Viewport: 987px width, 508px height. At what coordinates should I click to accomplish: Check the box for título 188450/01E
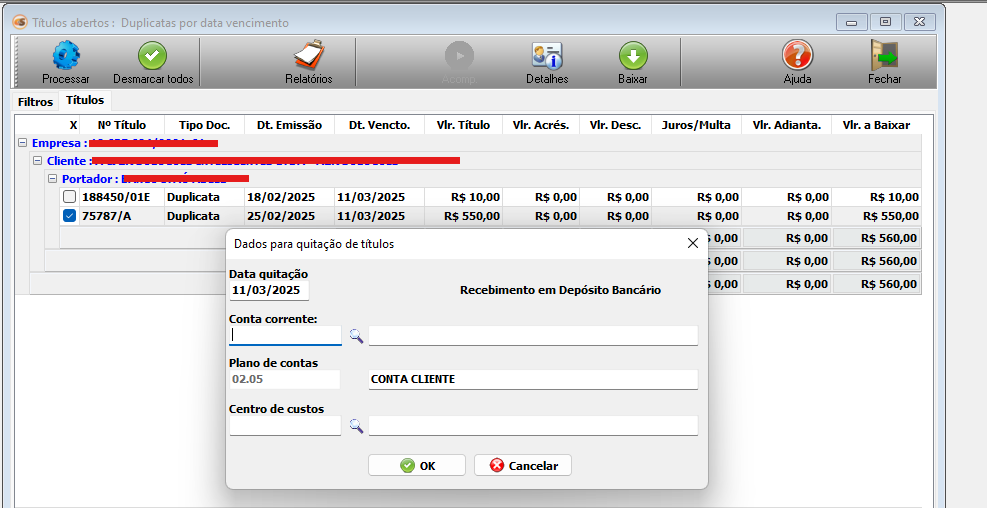(x=70, y=197)
